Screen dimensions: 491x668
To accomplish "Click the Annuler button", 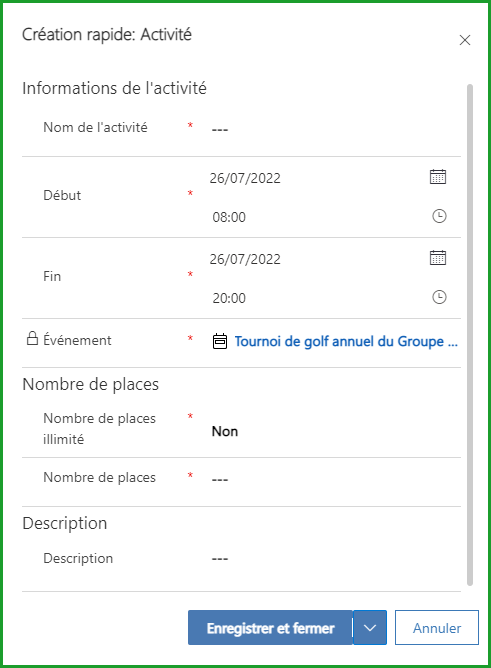I will click(437, 628).
